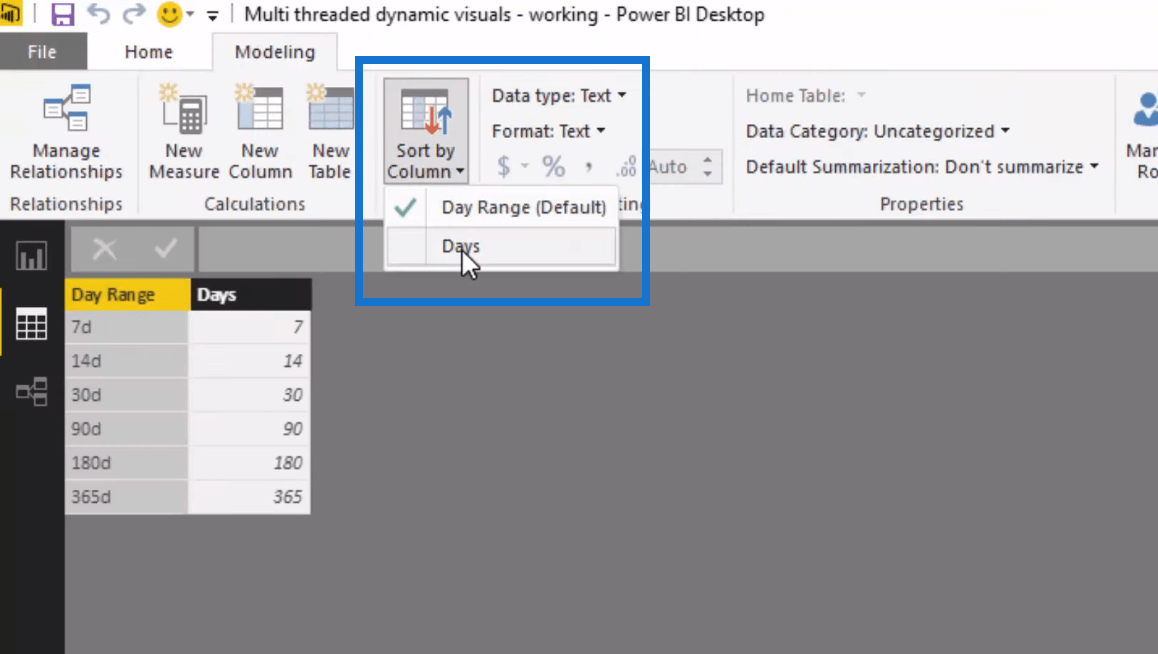Click the 90d cell
The height and width of the screenshot is (654, 1158).
click(126, 429)
